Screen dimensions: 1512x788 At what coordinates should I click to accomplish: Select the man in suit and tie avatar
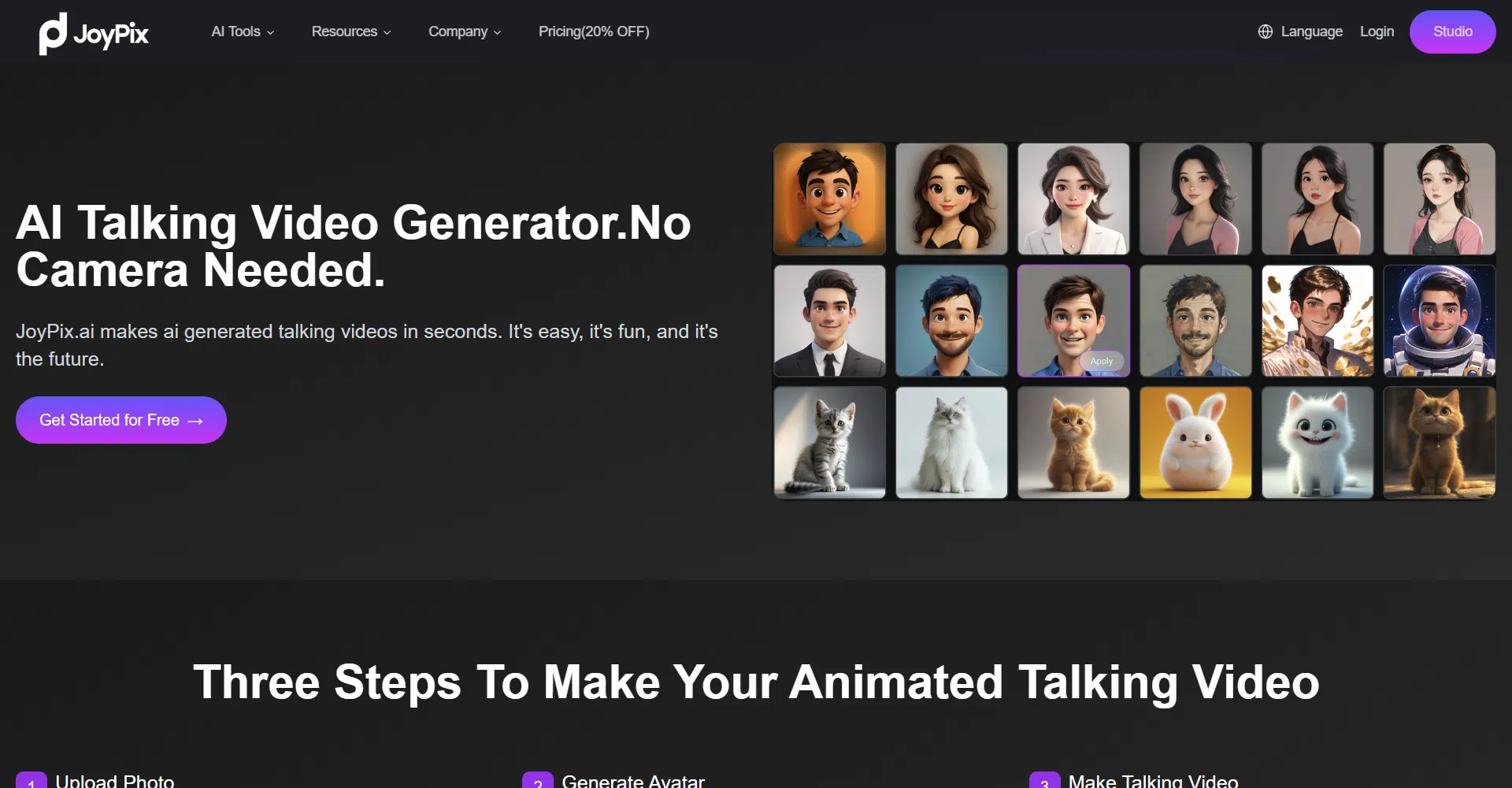tap(829, 321)
